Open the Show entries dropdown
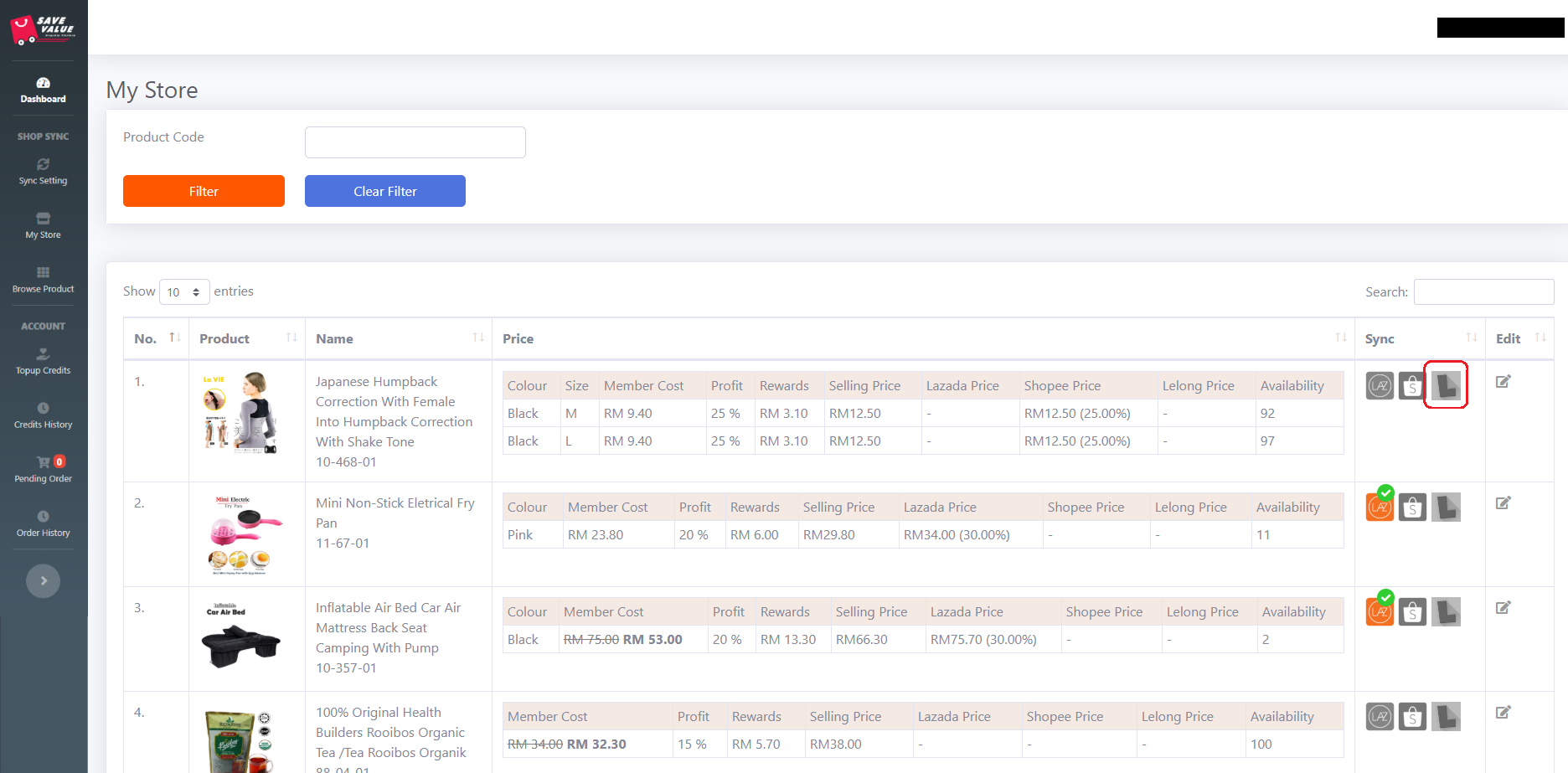The height and width of the screenshot is (773, 1568). pos(184,292)
